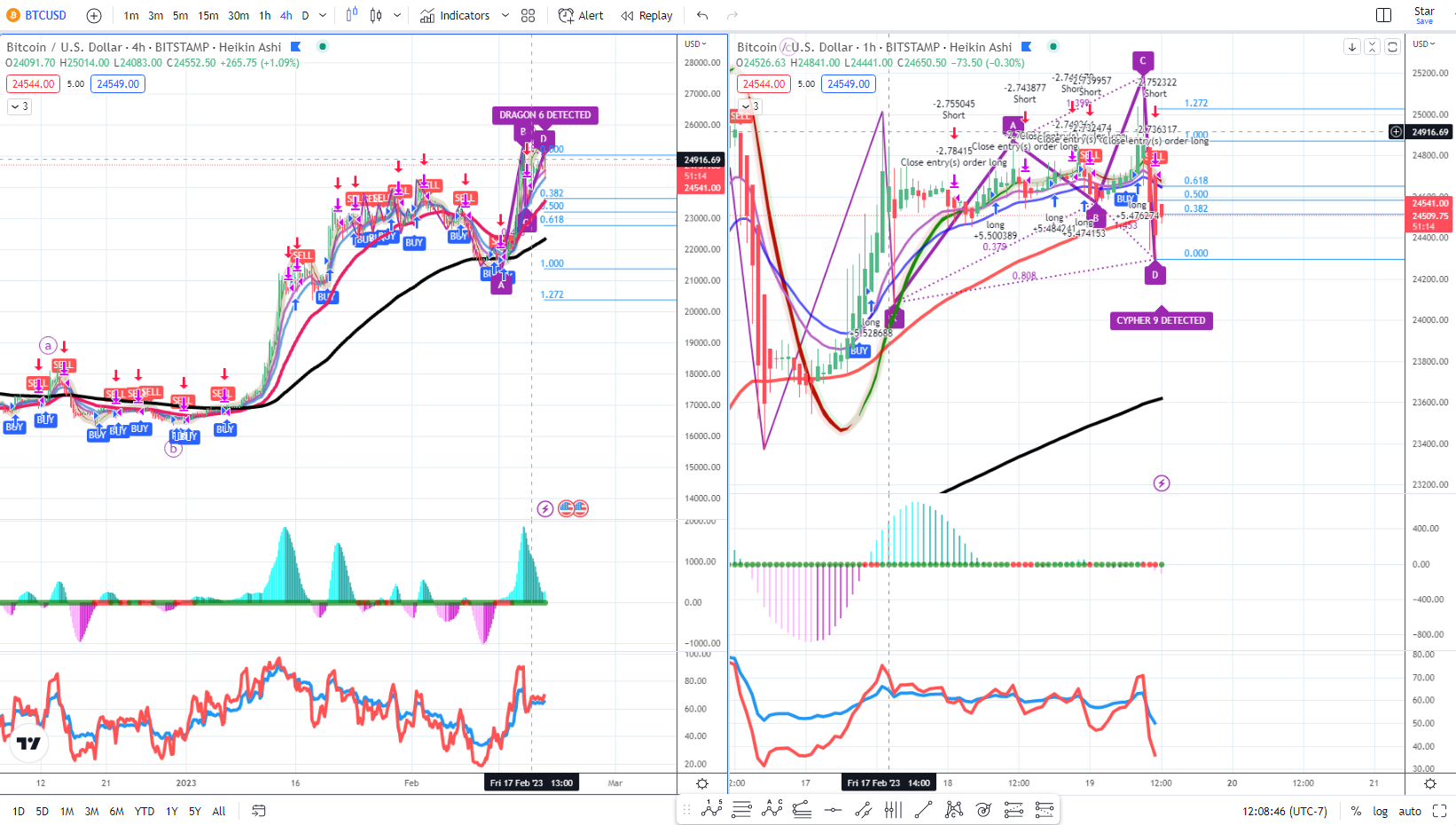
Task: Select the Fib spiral tool
Action: pyautogui.click(x=983, y=809)
